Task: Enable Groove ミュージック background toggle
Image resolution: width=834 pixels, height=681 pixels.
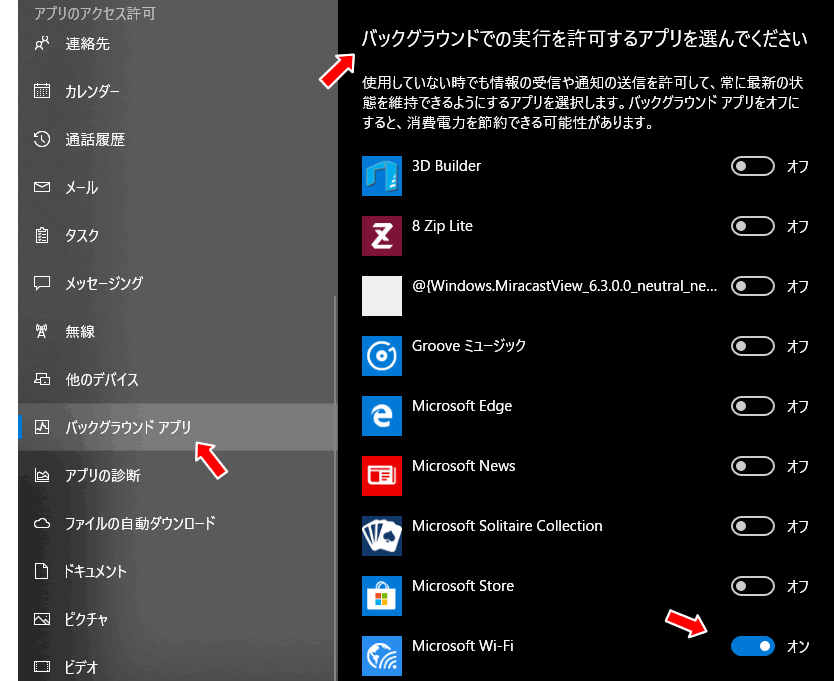Action: coord(752,346)
